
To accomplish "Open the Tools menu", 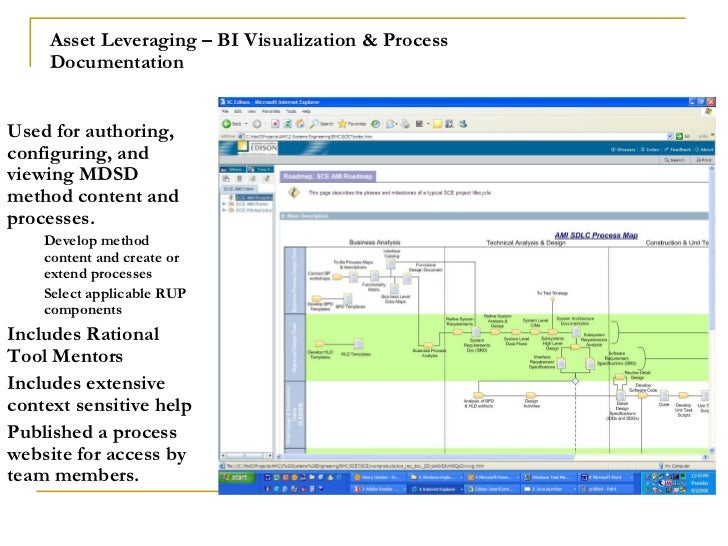I will 291,111.
